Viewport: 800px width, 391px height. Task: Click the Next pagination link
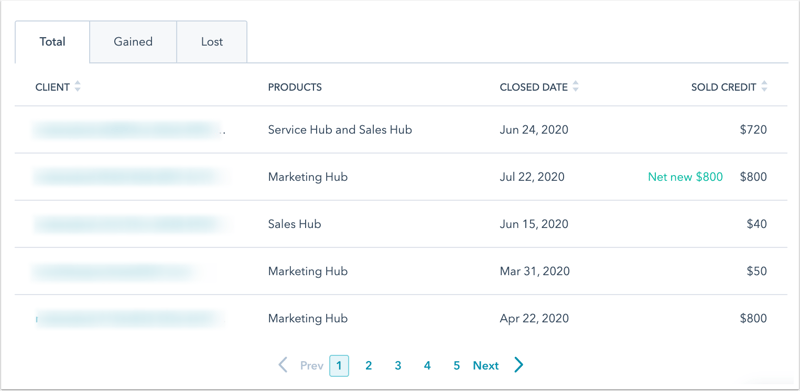(x=486, y=365)
